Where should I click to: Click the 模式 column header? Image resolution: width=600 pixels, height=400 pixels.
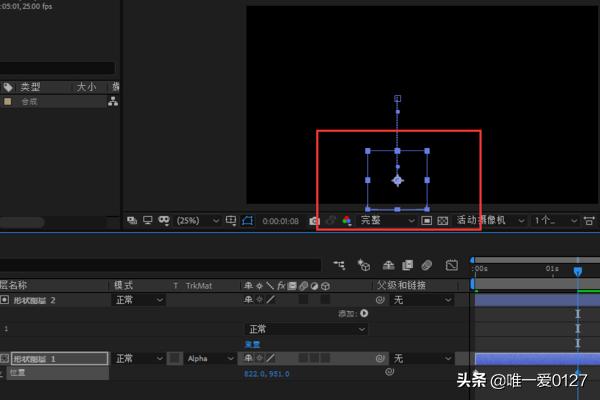(124, 285)
